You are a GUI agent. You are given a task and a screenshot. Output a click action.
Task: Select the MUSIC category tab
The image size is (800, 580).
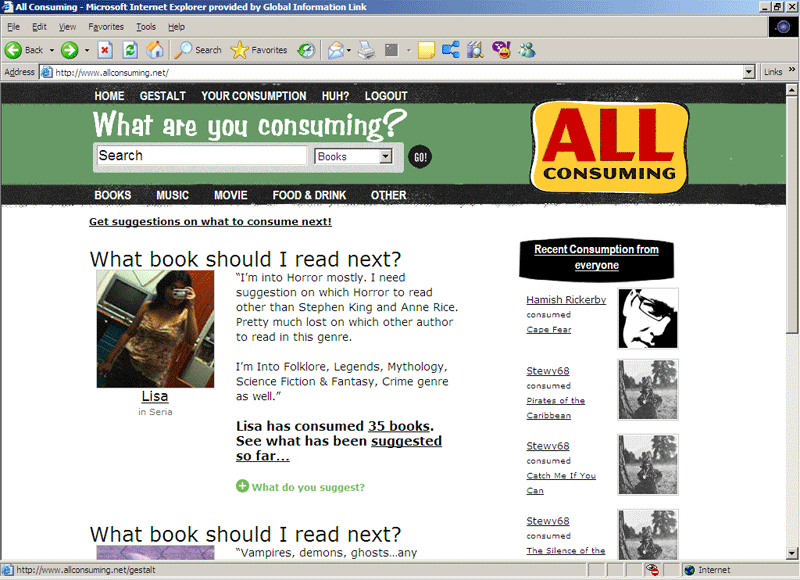pyautogui.click(x=172, y=195)
